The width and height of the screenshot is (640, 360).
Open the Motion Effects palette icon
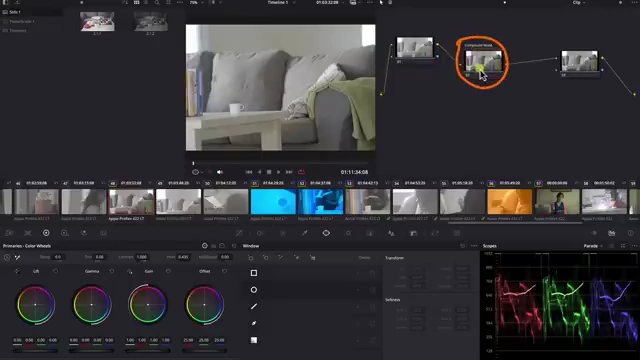coord(103,233)
